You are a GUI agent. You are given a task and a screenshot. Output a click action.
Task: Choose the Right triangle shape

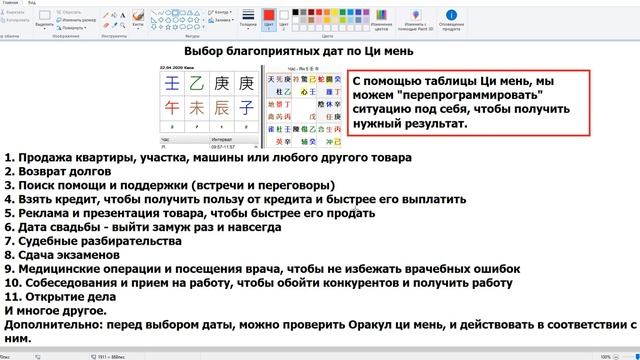tap(154, 20)
